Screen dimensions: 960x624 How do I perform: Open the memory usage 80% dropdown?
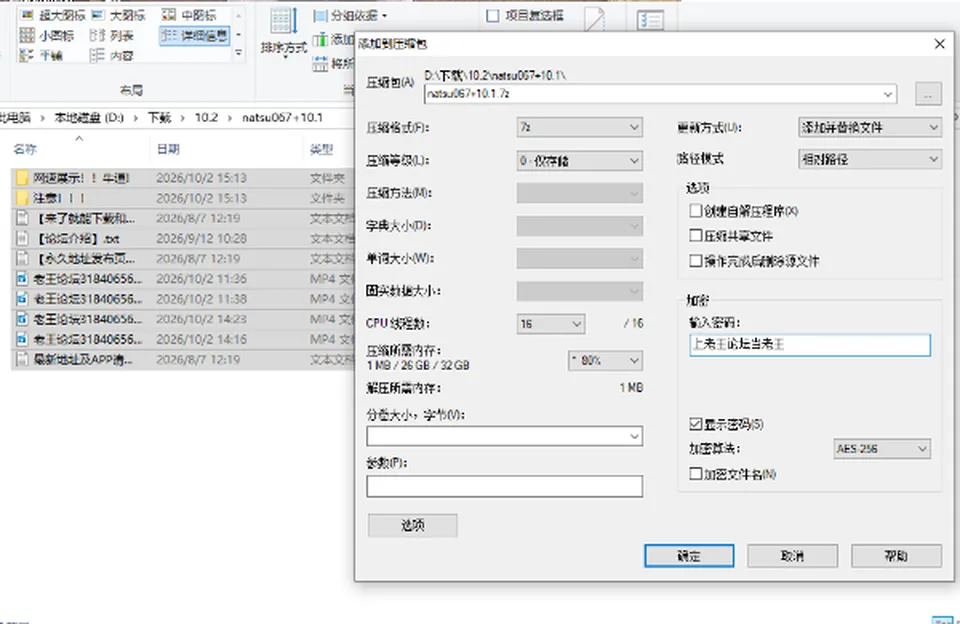click(x=605, y=361)
